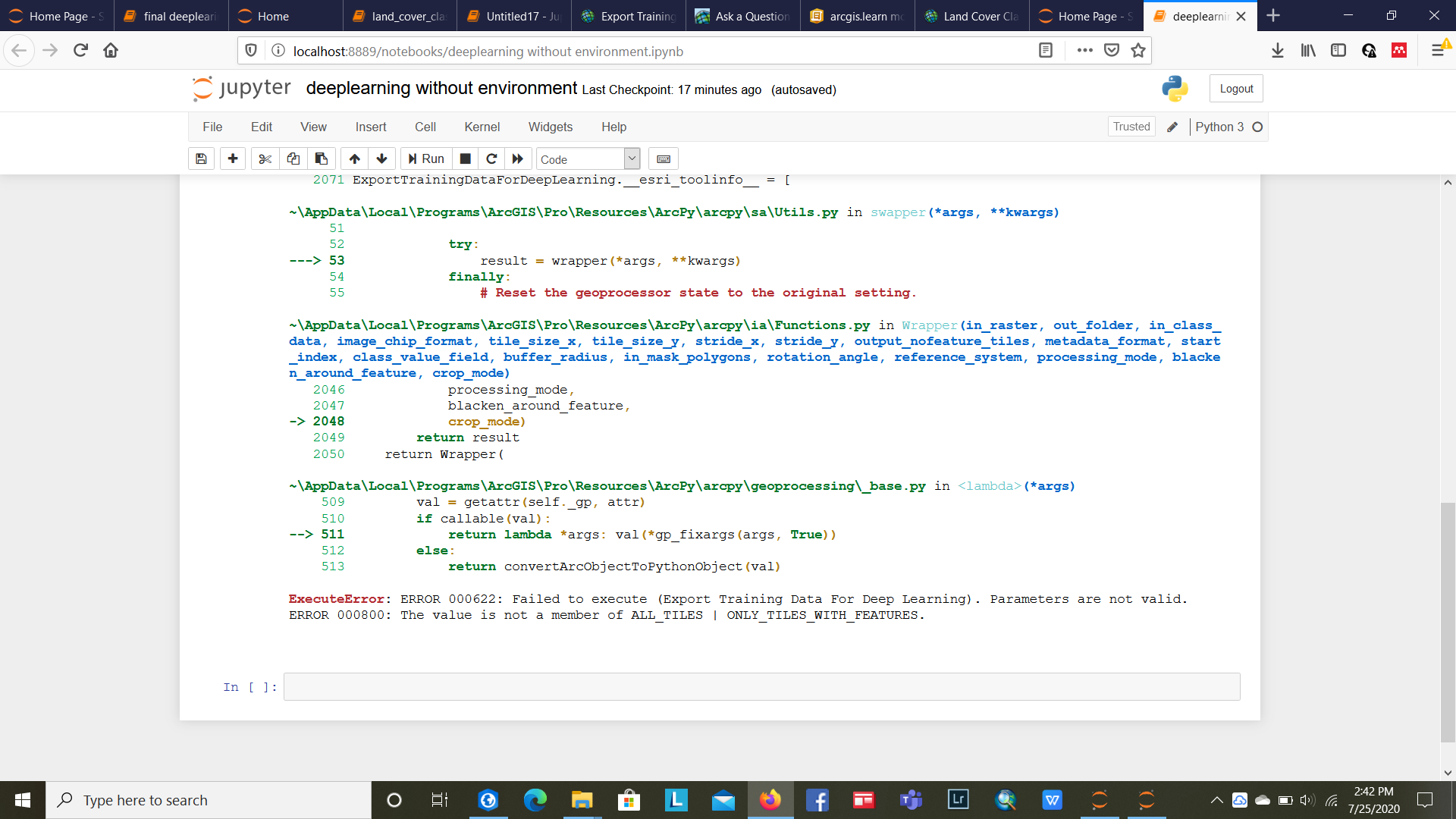Image resolution: width=1456 pixels, height=819 pixels.
Task: Save page to Pocket icon
Action: point(1112,51)
